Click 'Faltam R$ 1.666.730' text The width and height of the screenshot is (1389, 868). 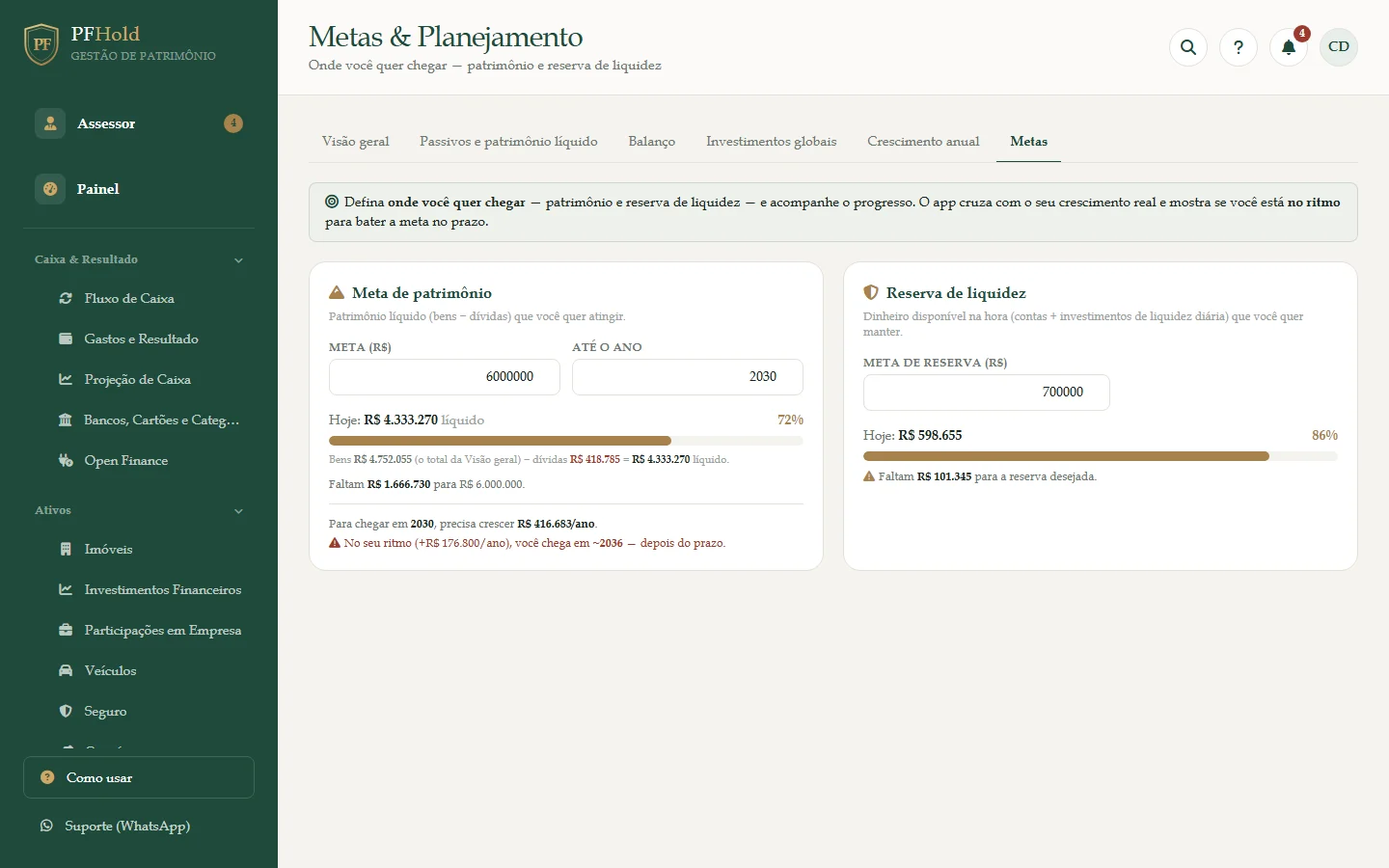click(x=379, y=484)
